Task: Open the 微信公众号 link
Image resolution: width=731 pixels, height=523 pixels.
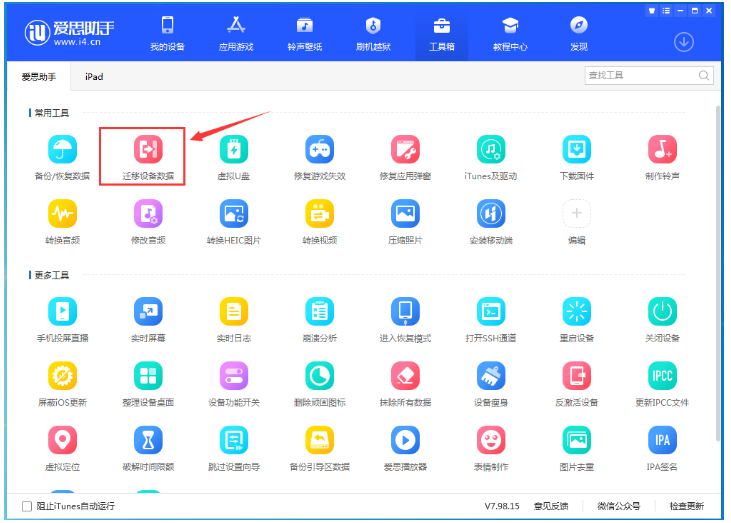Action: point(619,506)
